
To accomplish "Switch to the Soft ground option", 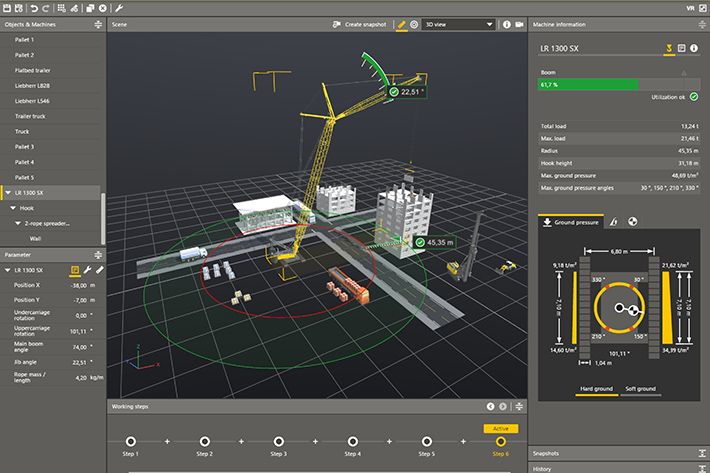I will pos(641,387).
